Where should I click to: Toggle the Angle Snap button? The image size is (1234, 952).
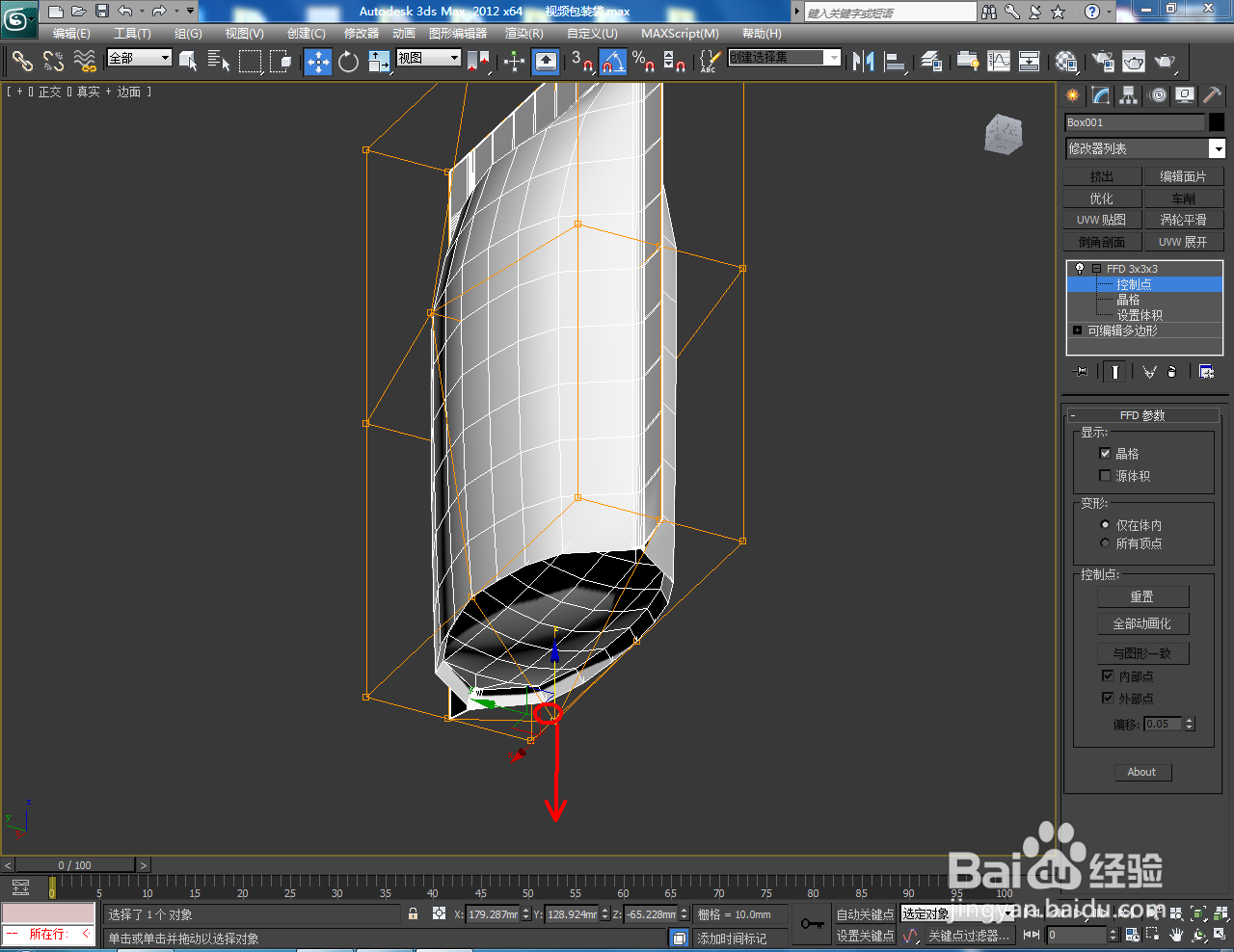[x=613, y=62]
